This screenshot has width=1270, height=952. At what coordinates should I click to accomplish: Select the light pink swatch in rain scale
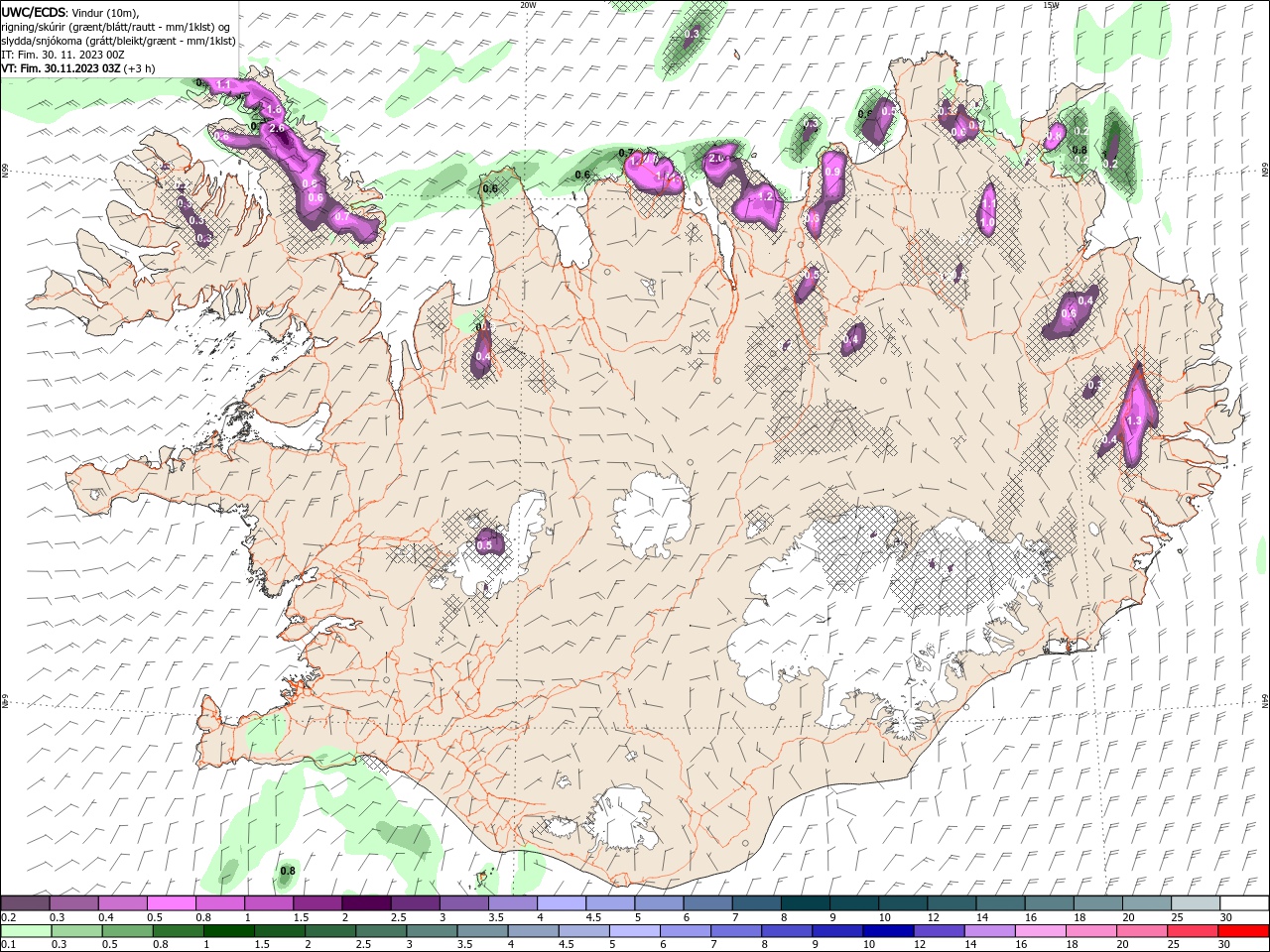click(x=1040, y=931)
